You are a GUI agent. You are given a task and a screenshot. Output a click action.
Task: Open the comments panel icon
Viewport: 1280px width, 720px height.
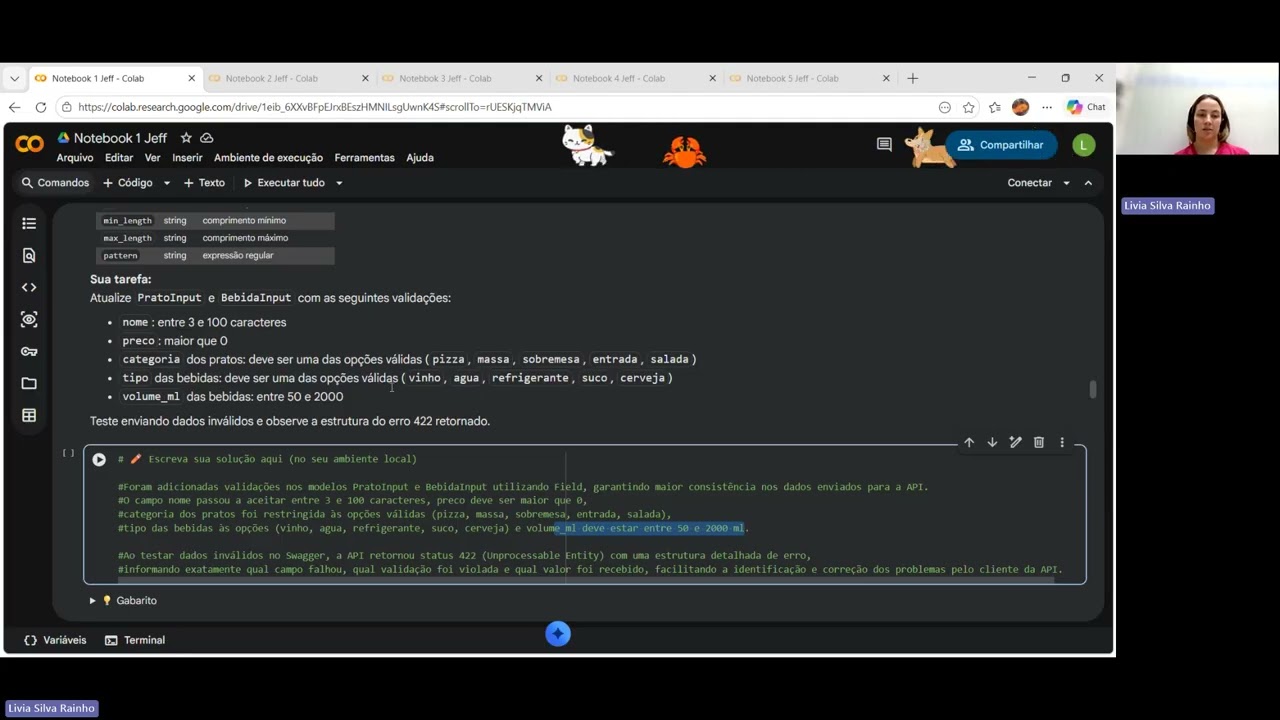pos(884,145)
